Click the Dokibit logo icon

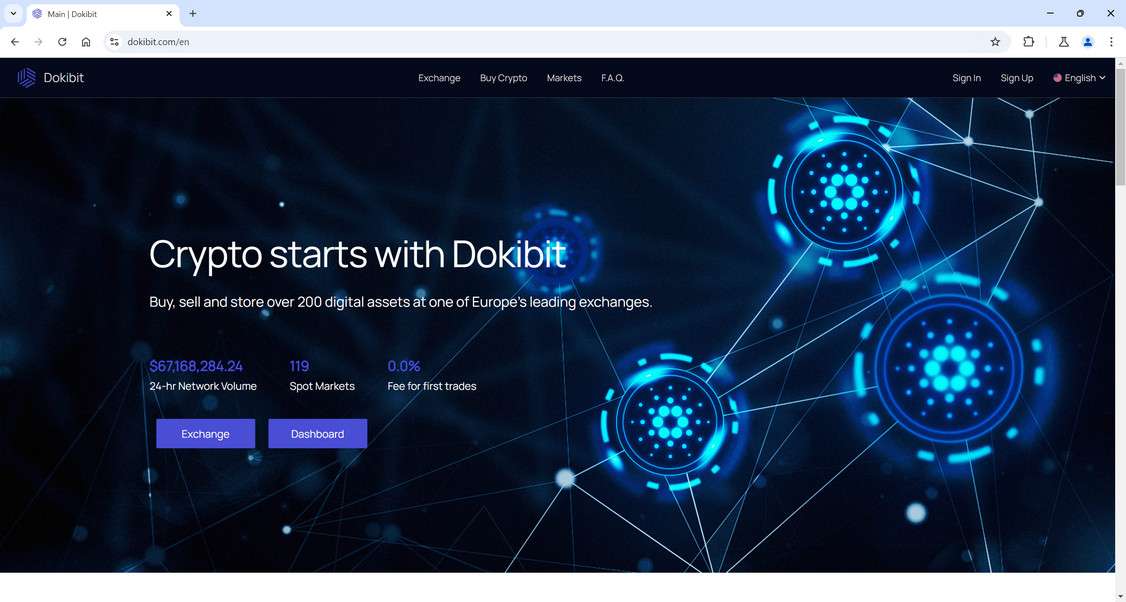point(27,78)
